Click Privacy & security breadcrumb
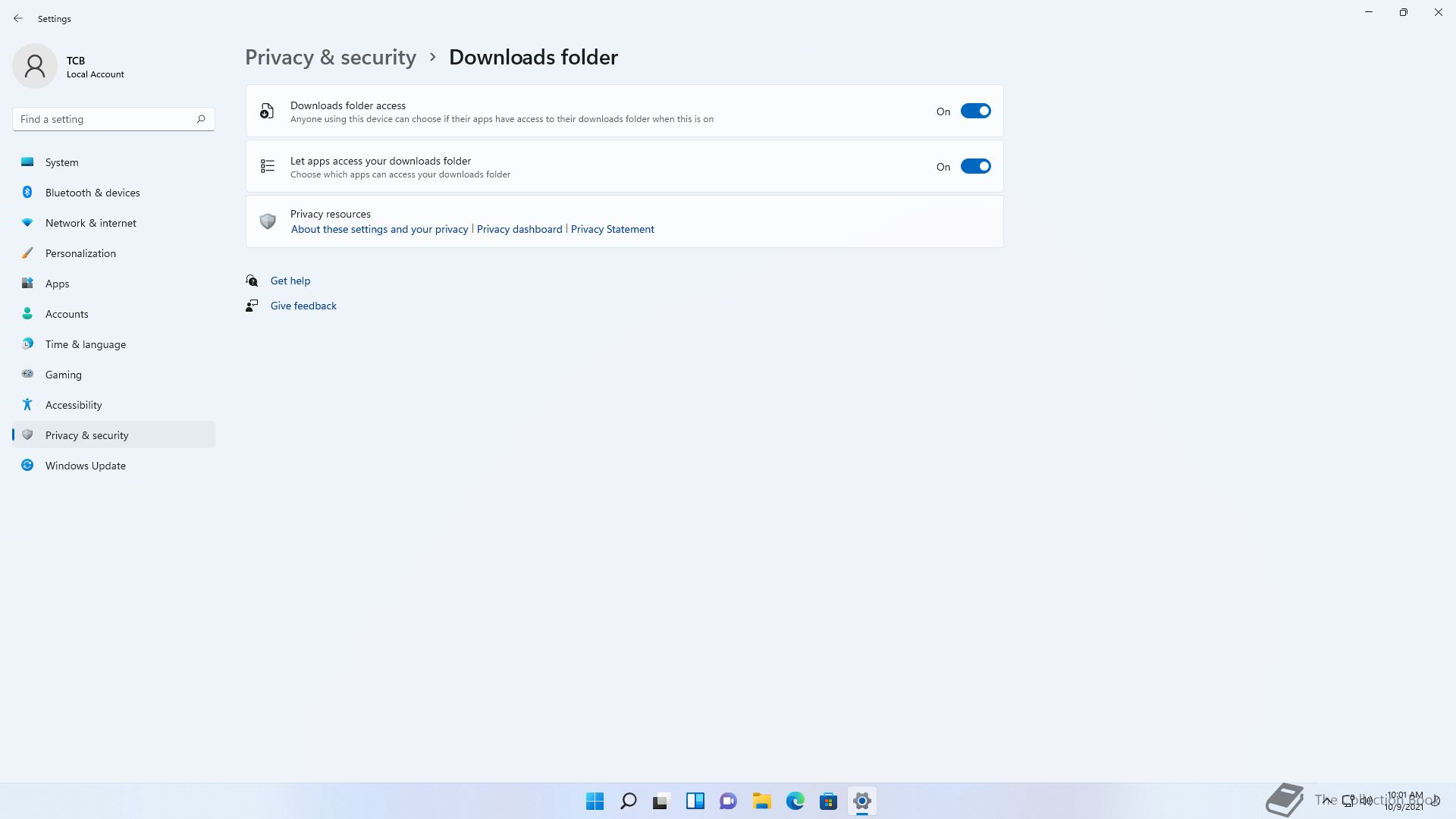This screenshot has height=819, width=1456. coord(331,58)
